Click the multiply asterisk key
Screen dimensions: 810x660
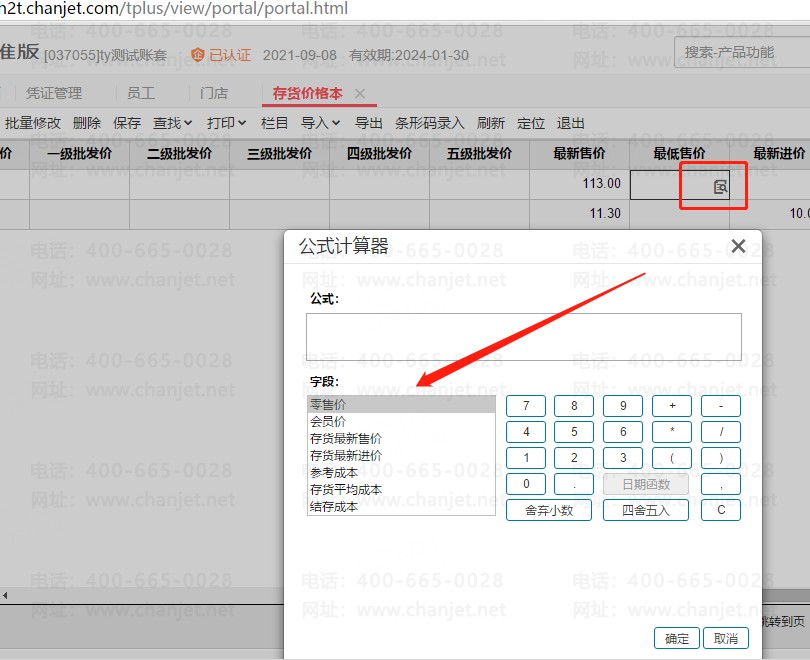[x=672, y=432]
